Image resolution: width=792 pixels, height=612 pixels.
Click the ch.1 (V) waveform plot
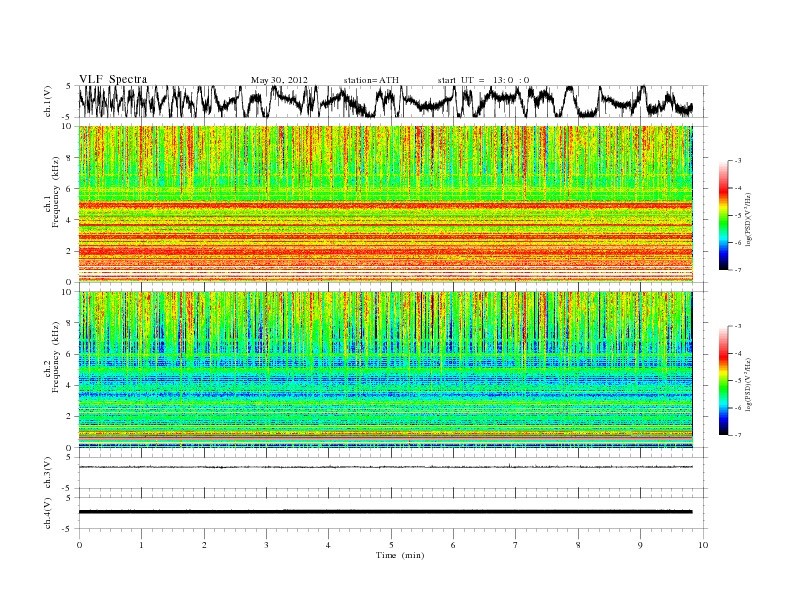tap(392, 101)
